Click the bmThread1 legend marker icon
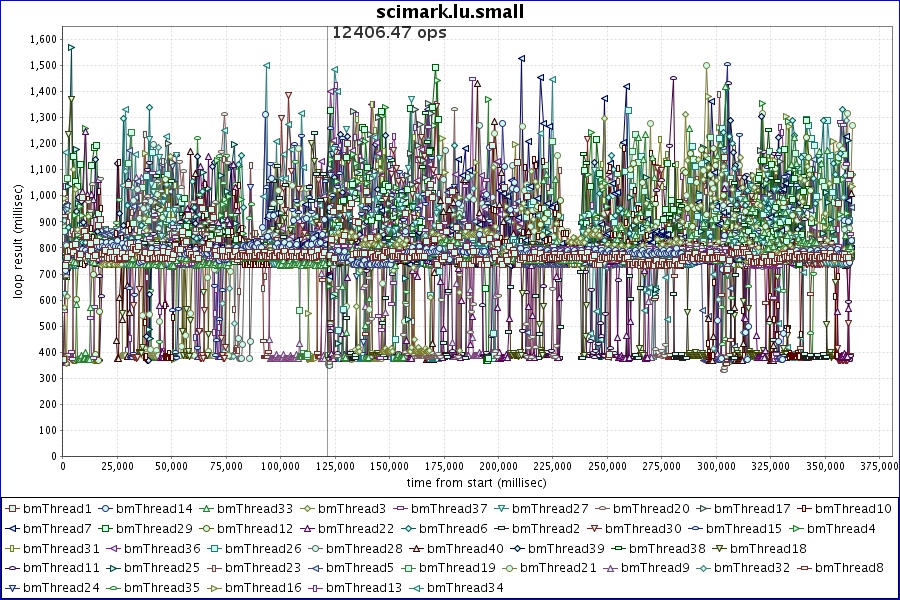Viewport: 900px width, 600px height. pyautogui.click(x=13, y=508)
